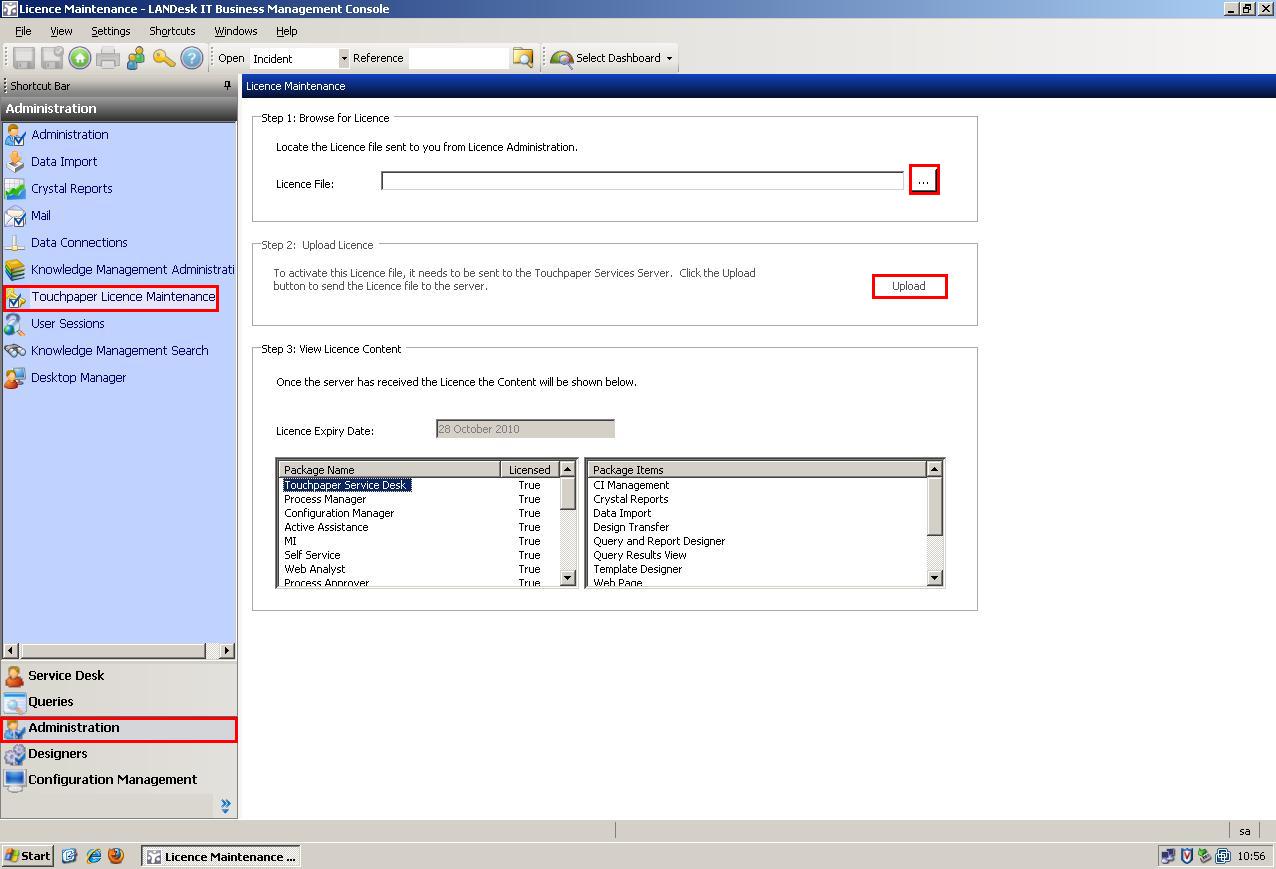Open User Sessions via its sidebar icon
The height and width of the screenshot is (869, 1276).
tap(14, 323)
